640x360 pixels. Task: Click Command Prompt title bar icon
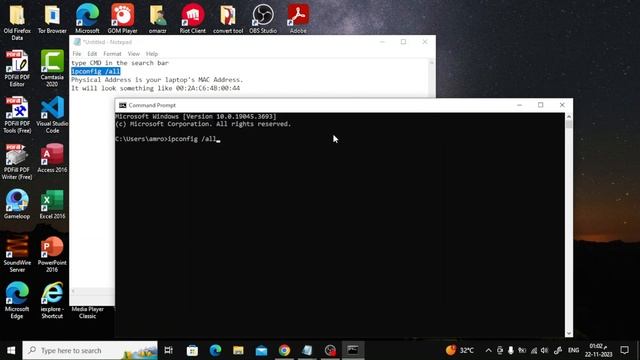pos(122,105)
